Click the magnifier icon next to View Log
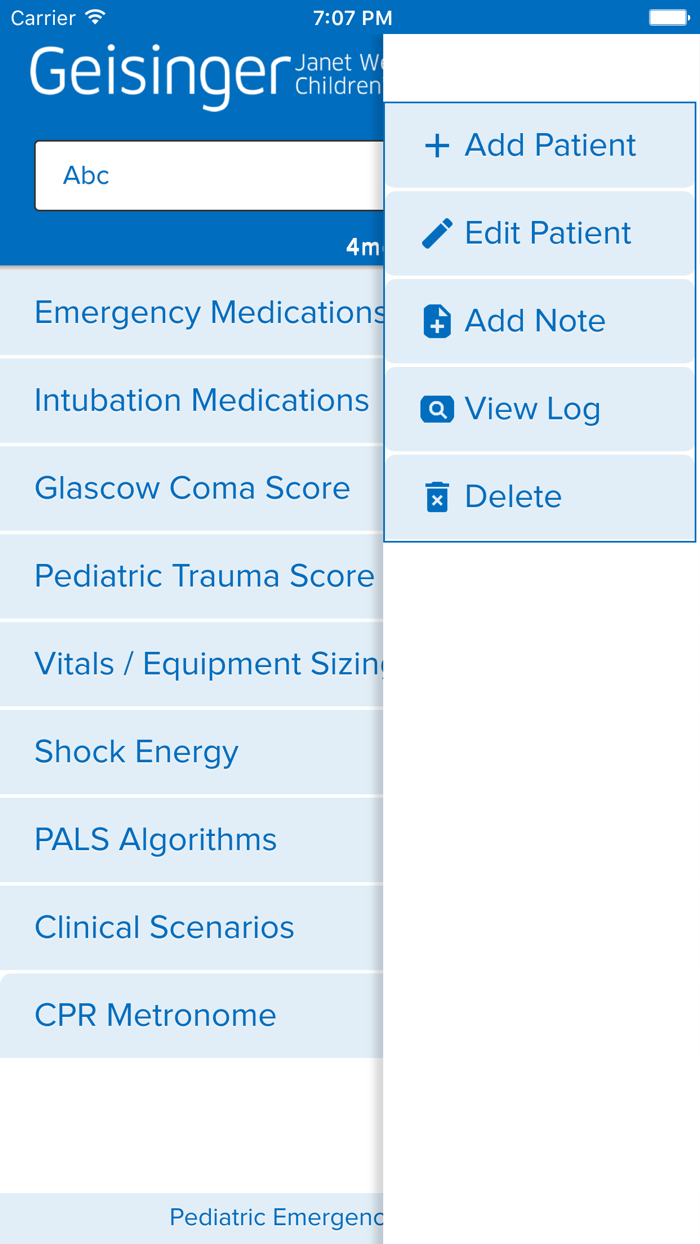This screenshot has height=1244, width=700. 437,409
